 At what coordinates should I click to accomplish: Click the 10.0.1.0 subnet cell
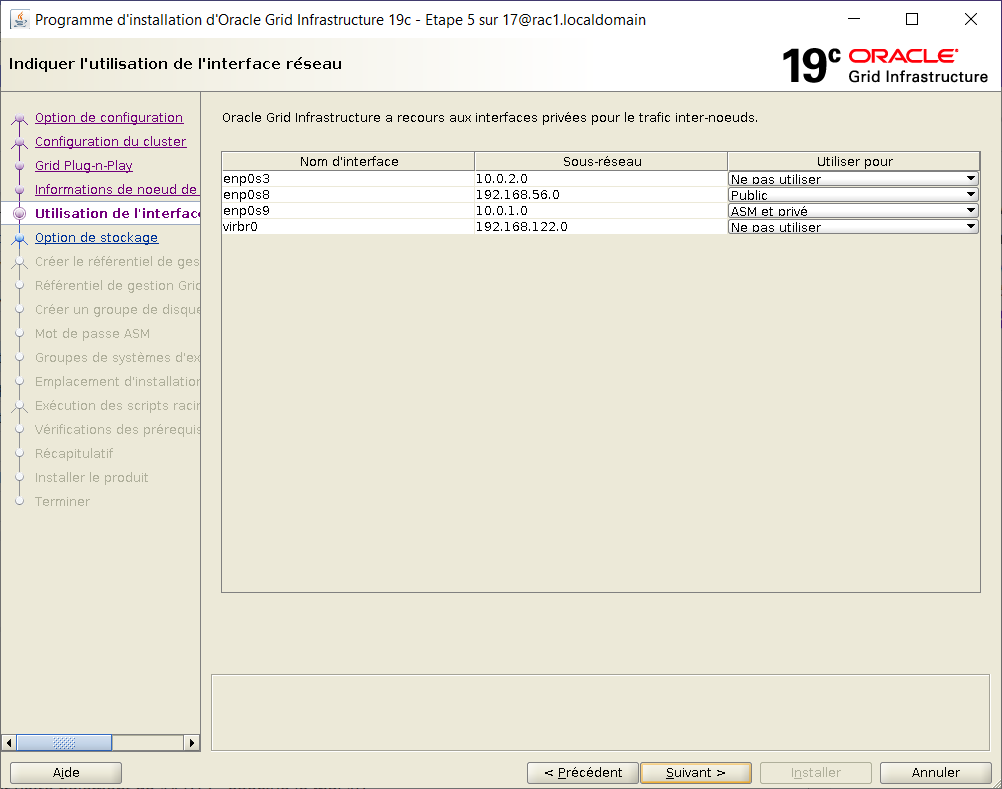coord(601,211)
